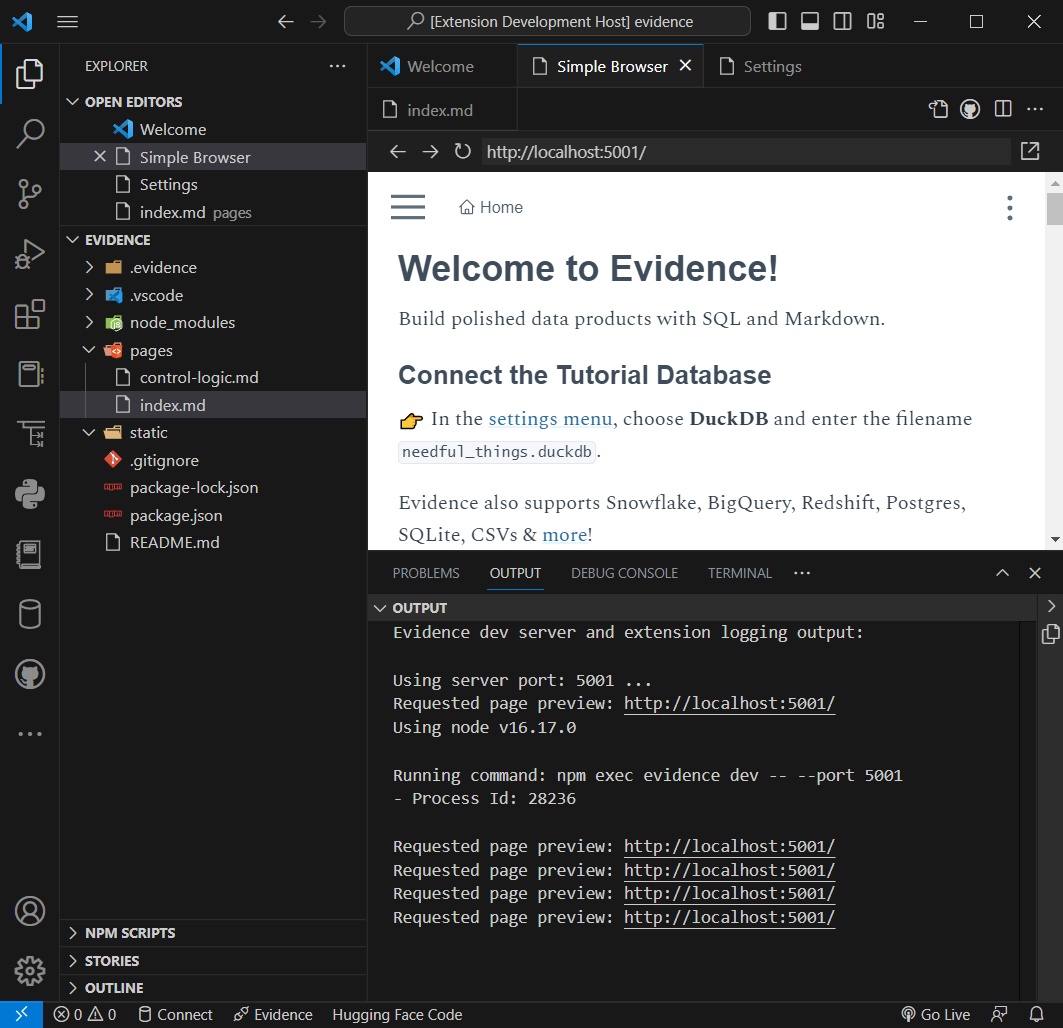Split the editor using the title bar icon
This screenshot has height=1028, width=1063.
click(1002, 108)
